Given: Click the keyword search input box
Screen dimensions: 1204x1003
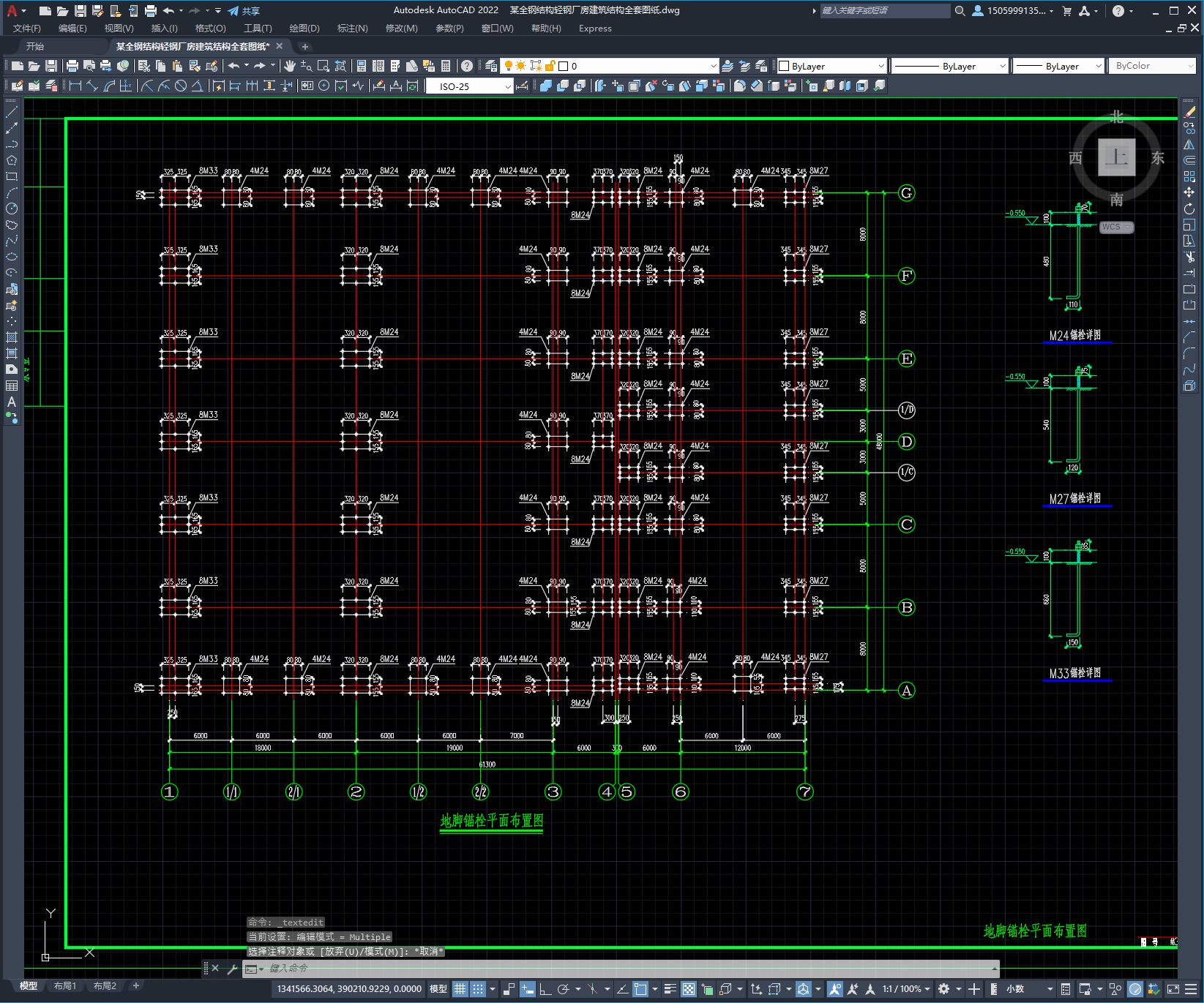Looking at the screenshot, I should click(885, 10).
